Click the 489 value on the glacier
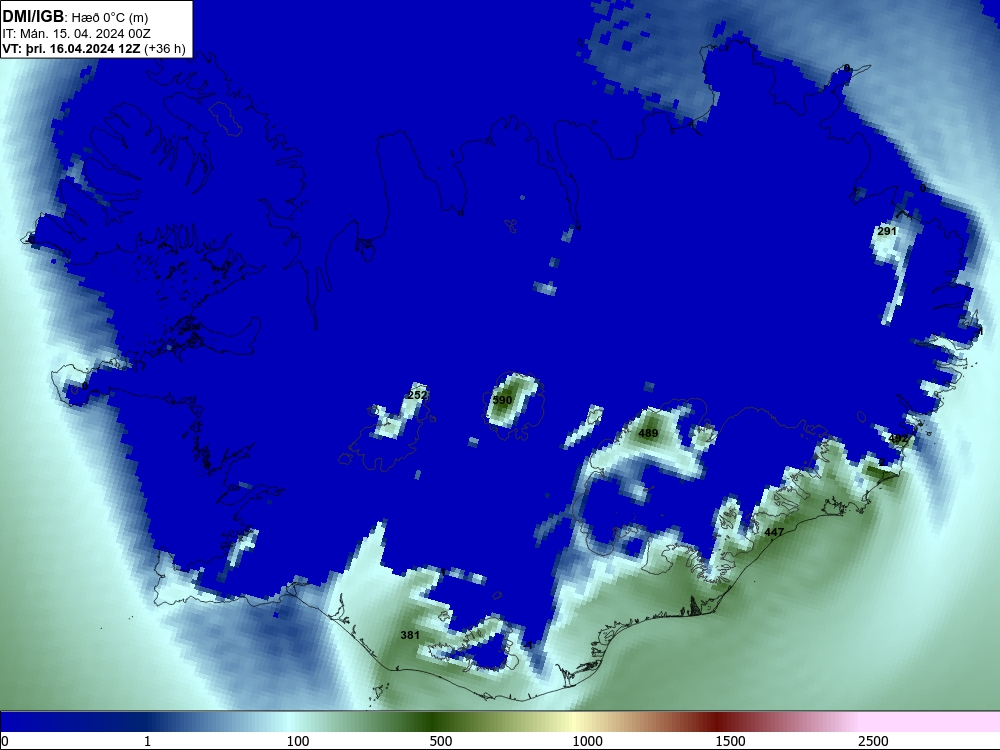Viewport: 1000px width, 750px height. tap(648, 433)
